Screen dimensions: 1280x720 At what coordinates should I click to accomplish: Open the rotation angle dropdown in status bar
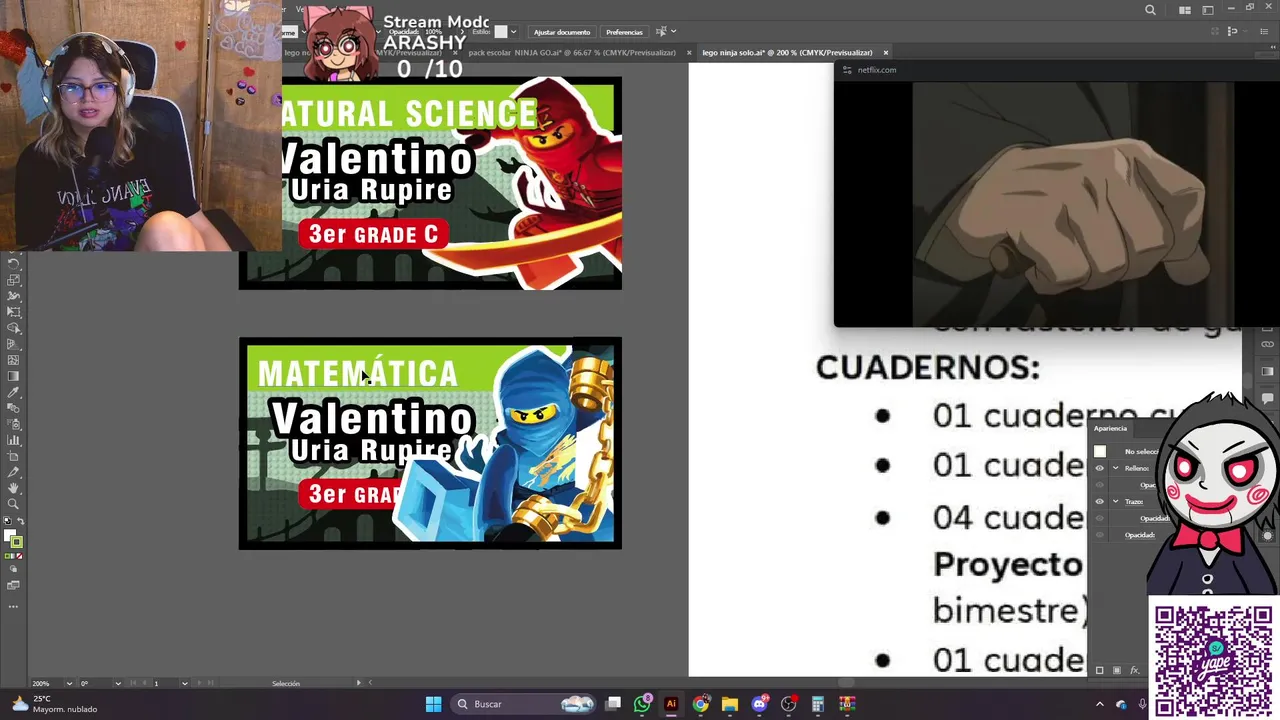coord(118,684)
